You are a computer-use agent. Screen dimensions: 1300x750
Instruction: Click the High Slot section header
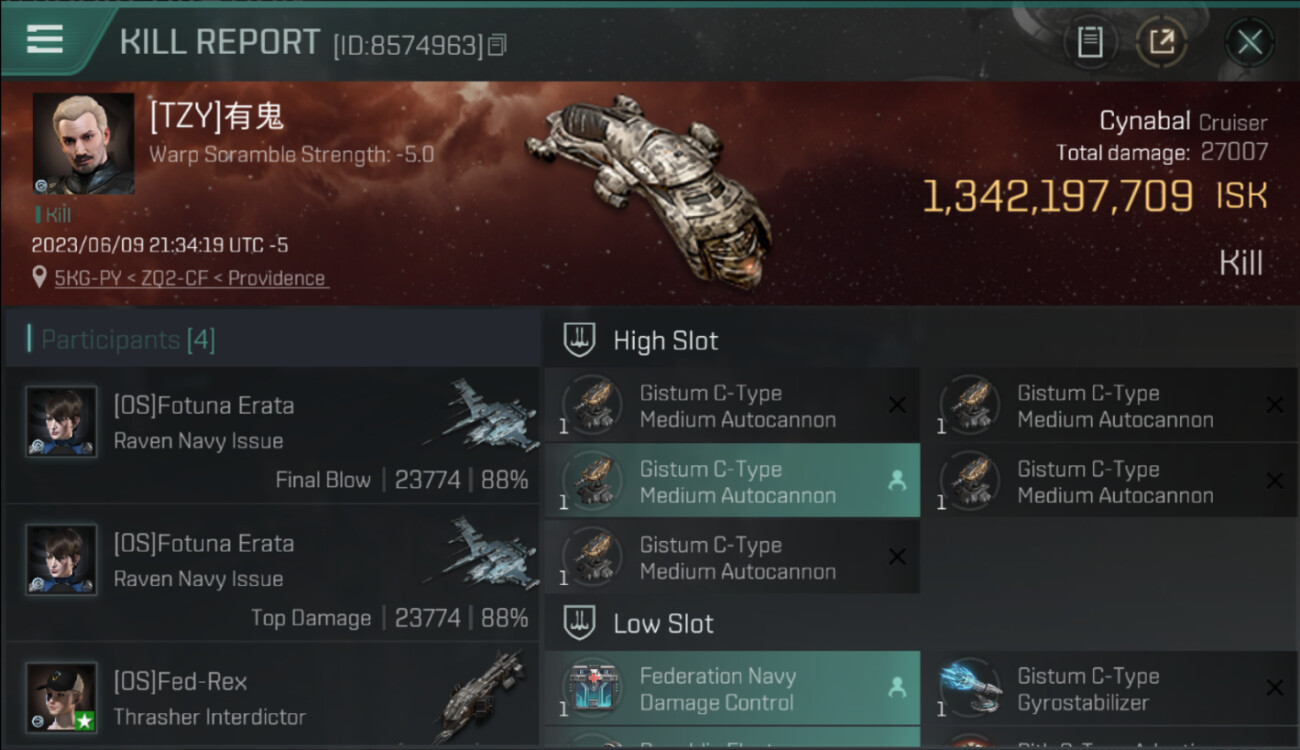(x=665, y=340)
